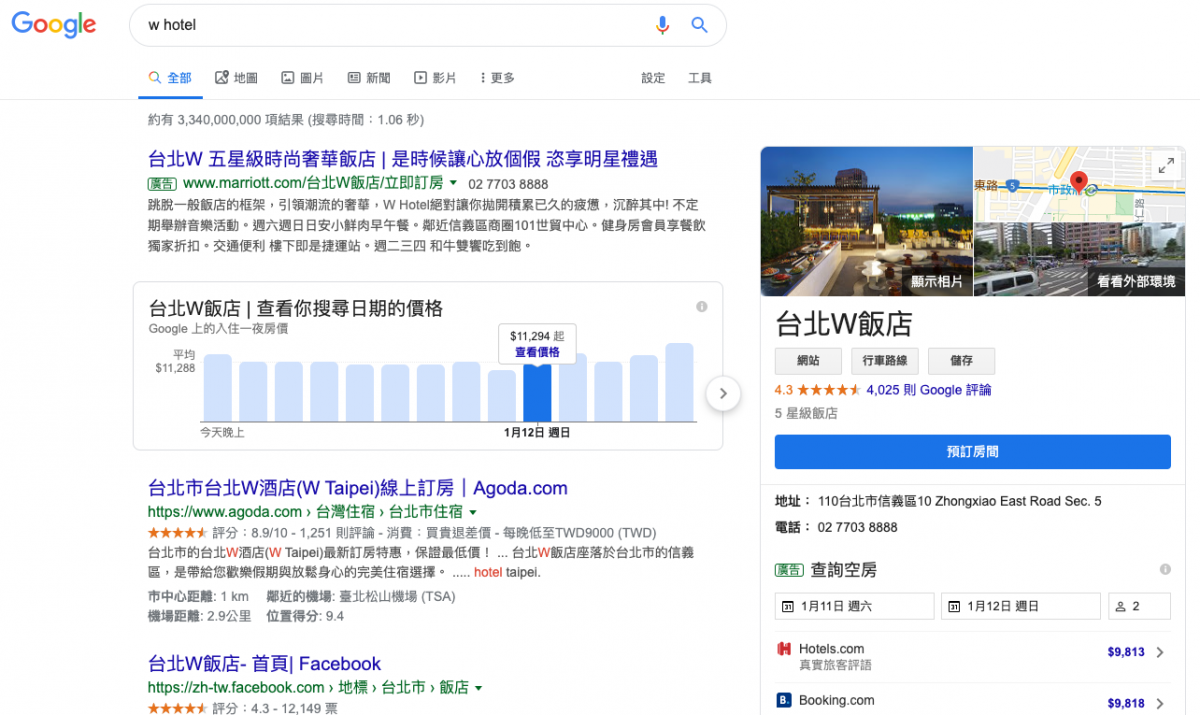Open check-out date field 1月12日 週日
The width and height of the screenshot is (1200, 715).
[1020, 606]
